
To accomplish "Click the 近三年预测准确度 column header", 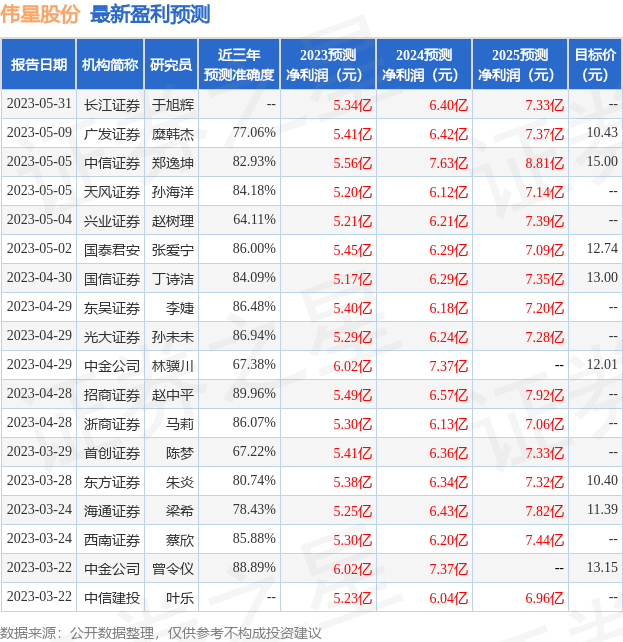I will point(239,64).
